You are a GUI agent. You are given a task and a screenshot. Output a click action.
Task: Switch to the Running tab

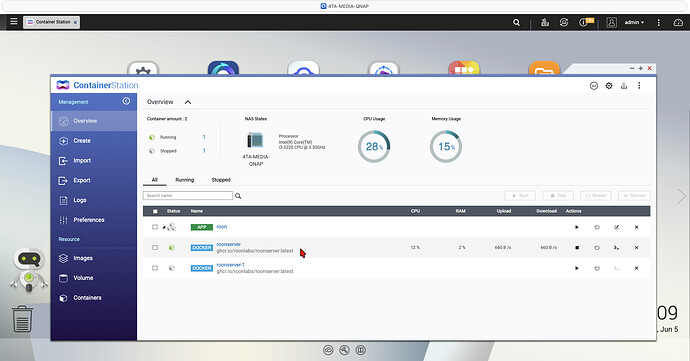(184, 180)
